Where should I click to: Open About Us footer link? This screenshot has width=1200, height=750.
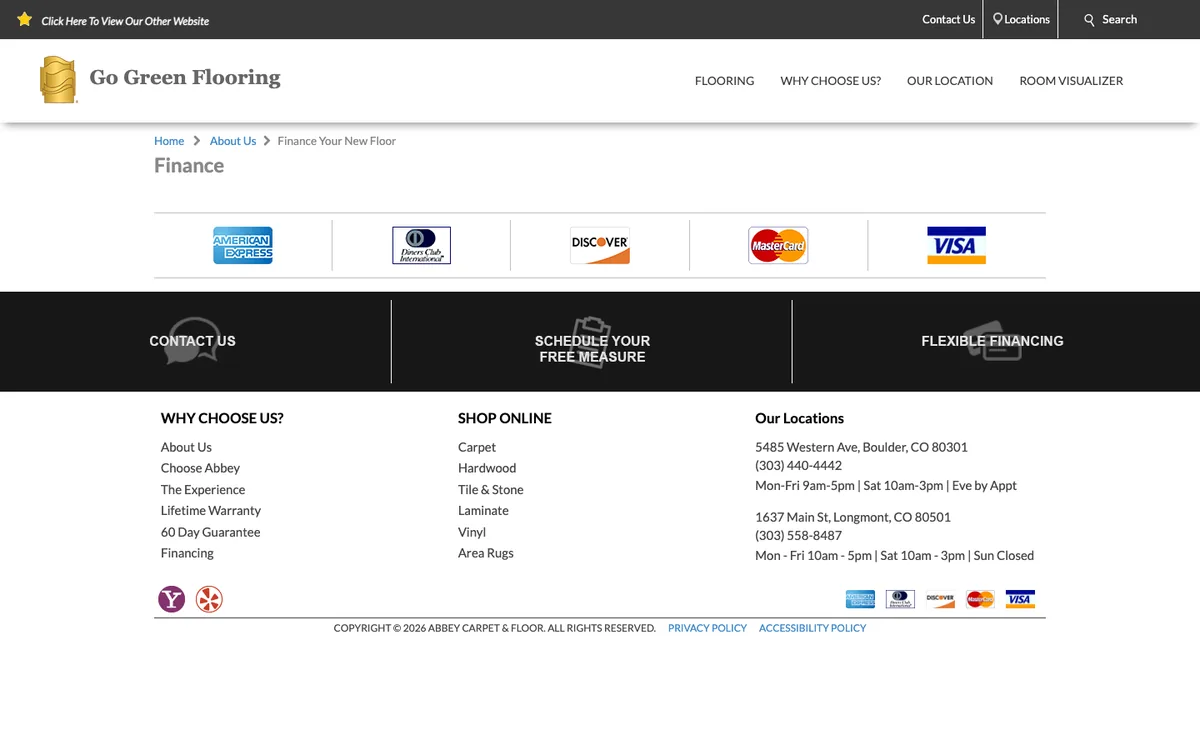186,447
